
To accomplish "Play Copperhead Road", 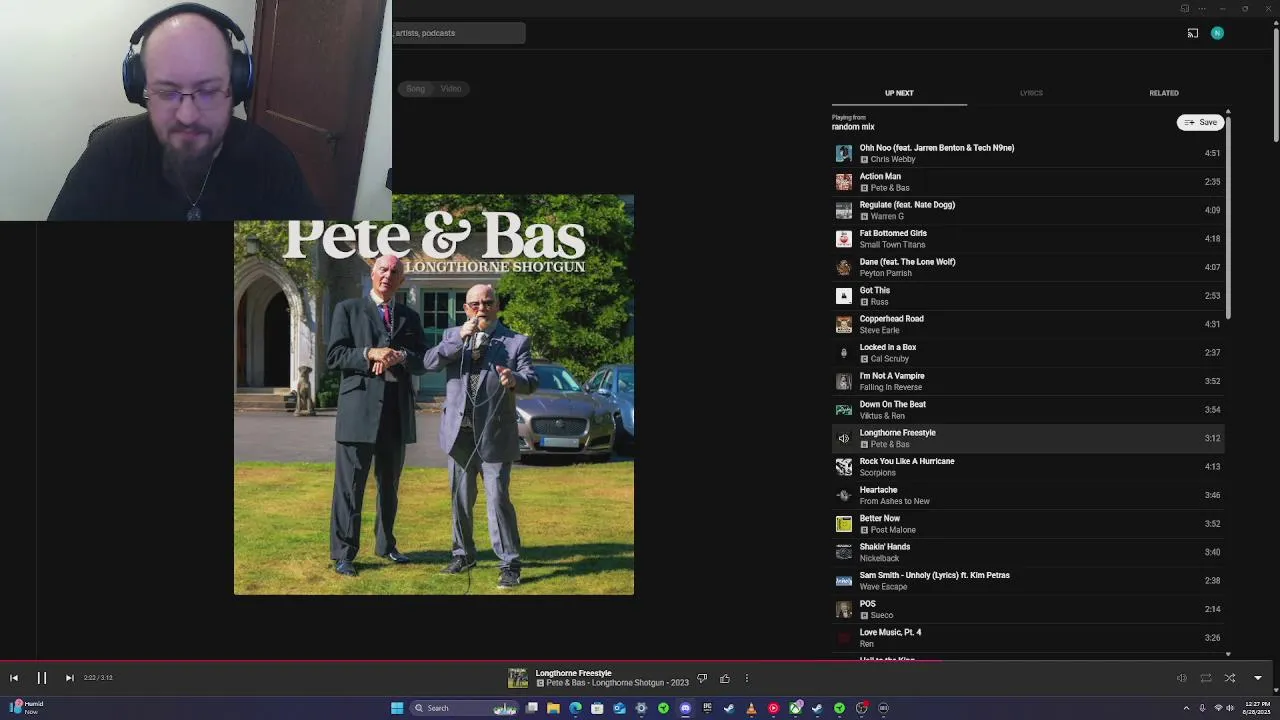I will coord(1028,324).
